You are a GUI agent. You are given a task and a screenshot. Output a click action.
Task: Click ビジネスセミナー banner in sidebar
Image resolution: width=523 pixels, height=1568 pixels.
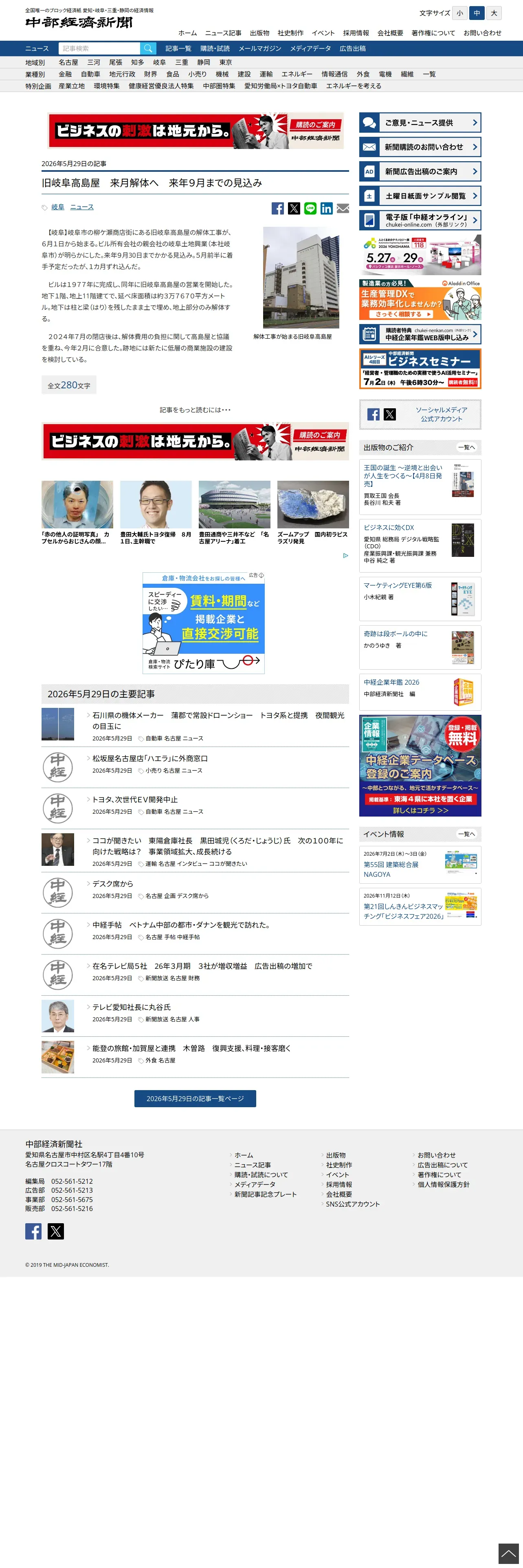[x=420, y=369]
